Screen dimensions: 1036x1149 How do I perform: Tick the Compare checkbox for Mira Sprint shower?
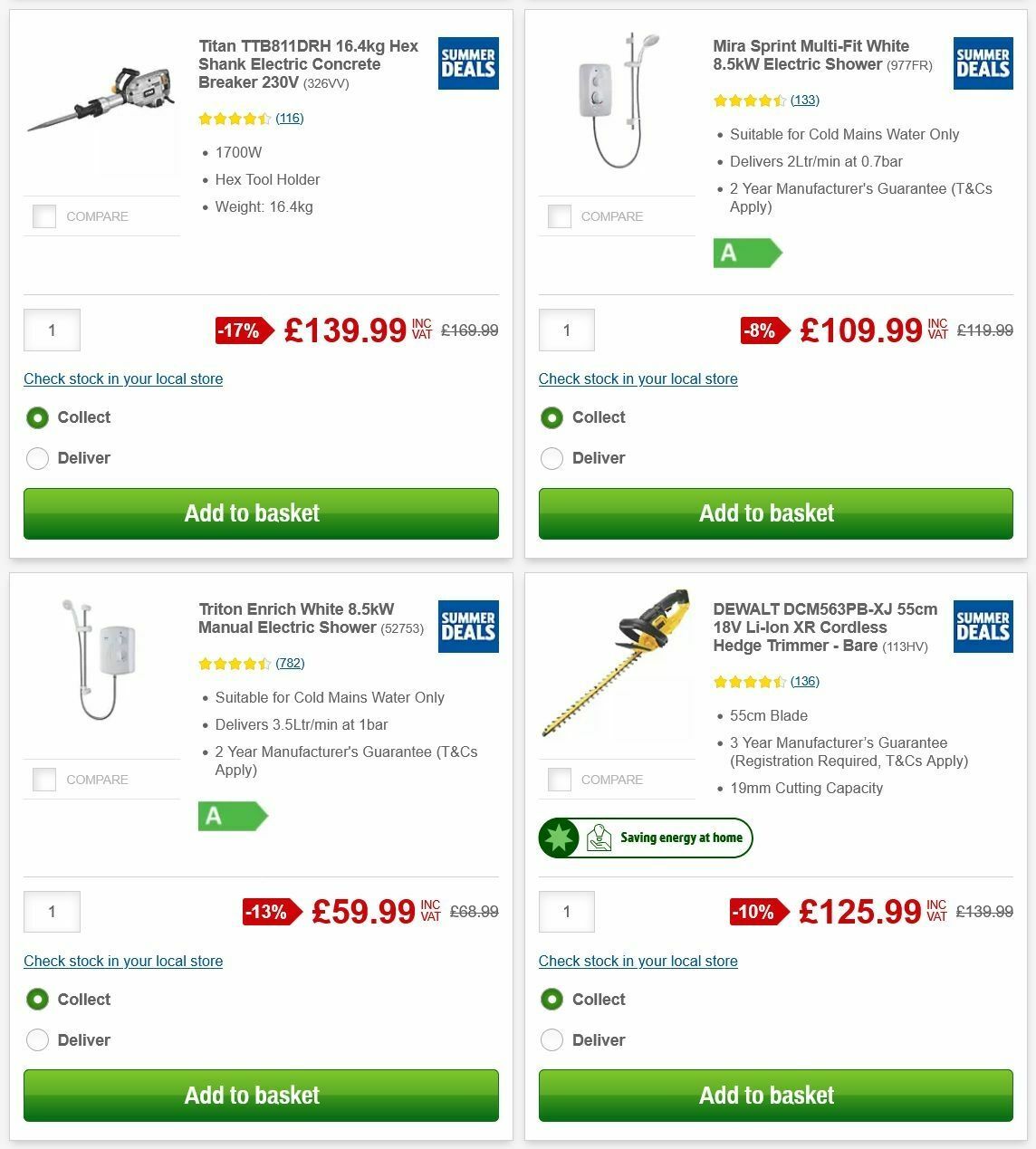(559, 216)
